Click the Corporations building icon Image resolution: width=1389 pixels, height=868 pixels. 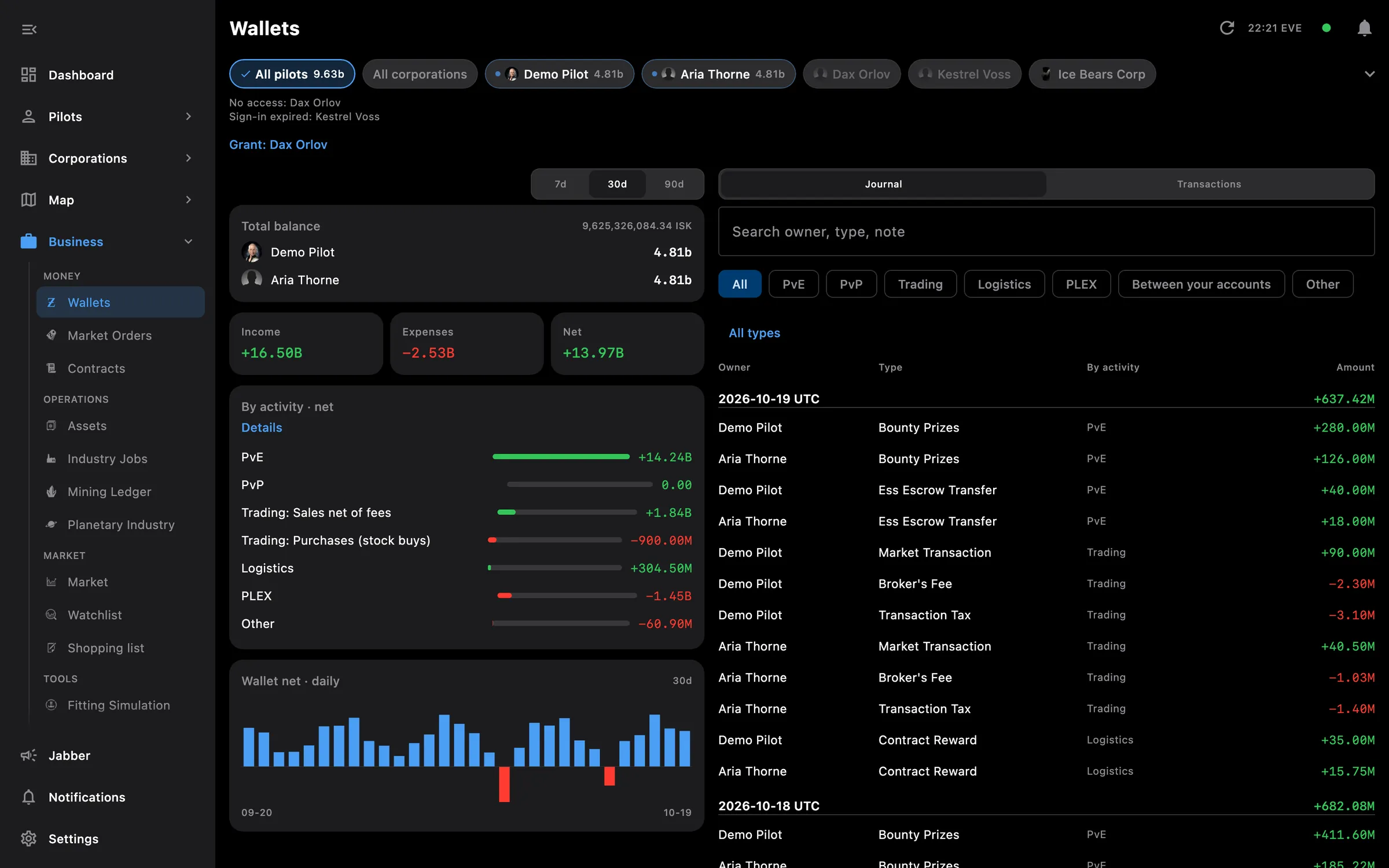[x=28, y=158]
